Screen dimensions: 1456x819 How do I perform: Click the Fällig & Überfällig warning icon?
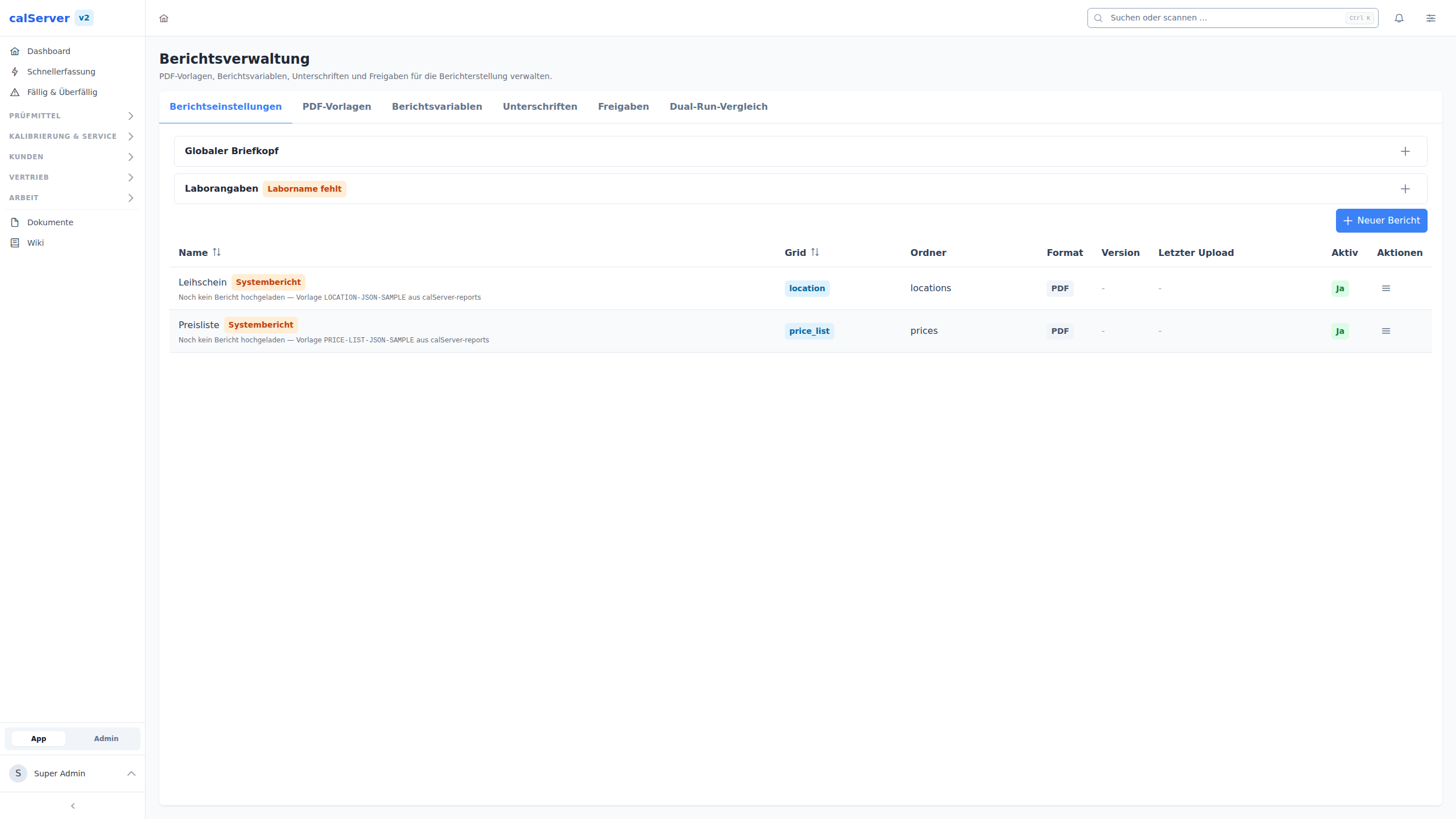click(x=15, y=92)
